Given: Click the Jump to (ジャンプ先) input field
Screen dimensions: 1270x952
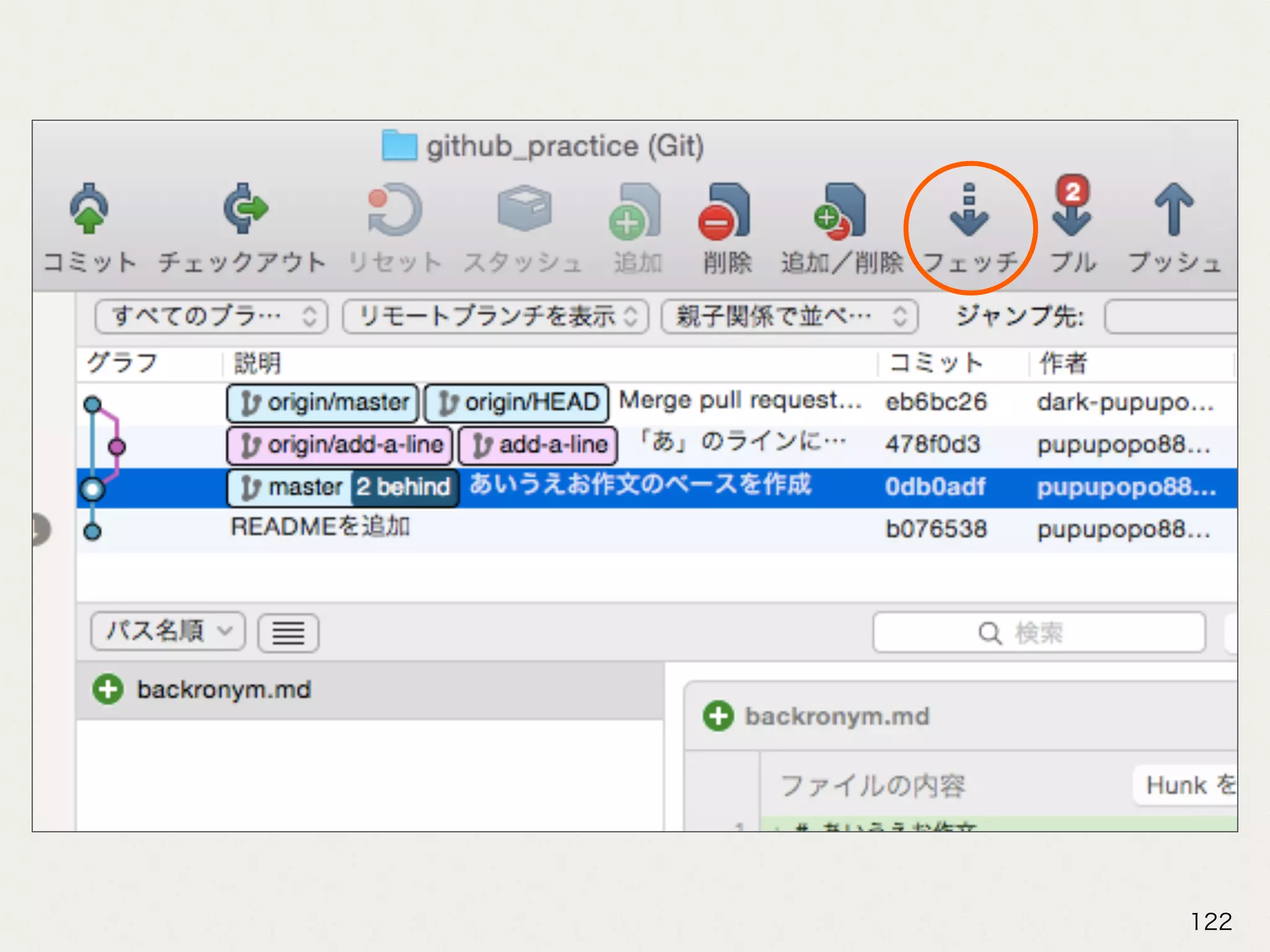Looking at the screenshot, I should 1171,317.
